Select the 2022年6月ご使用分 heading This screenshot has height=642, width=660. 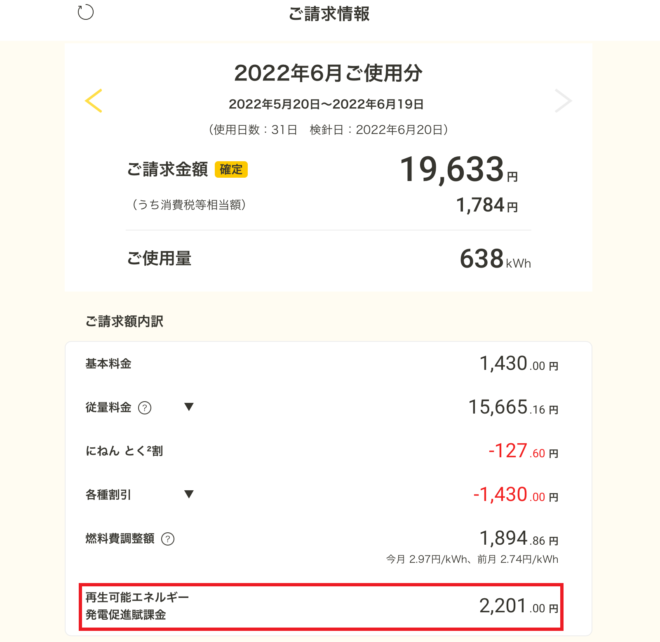[x=328, y=73]
